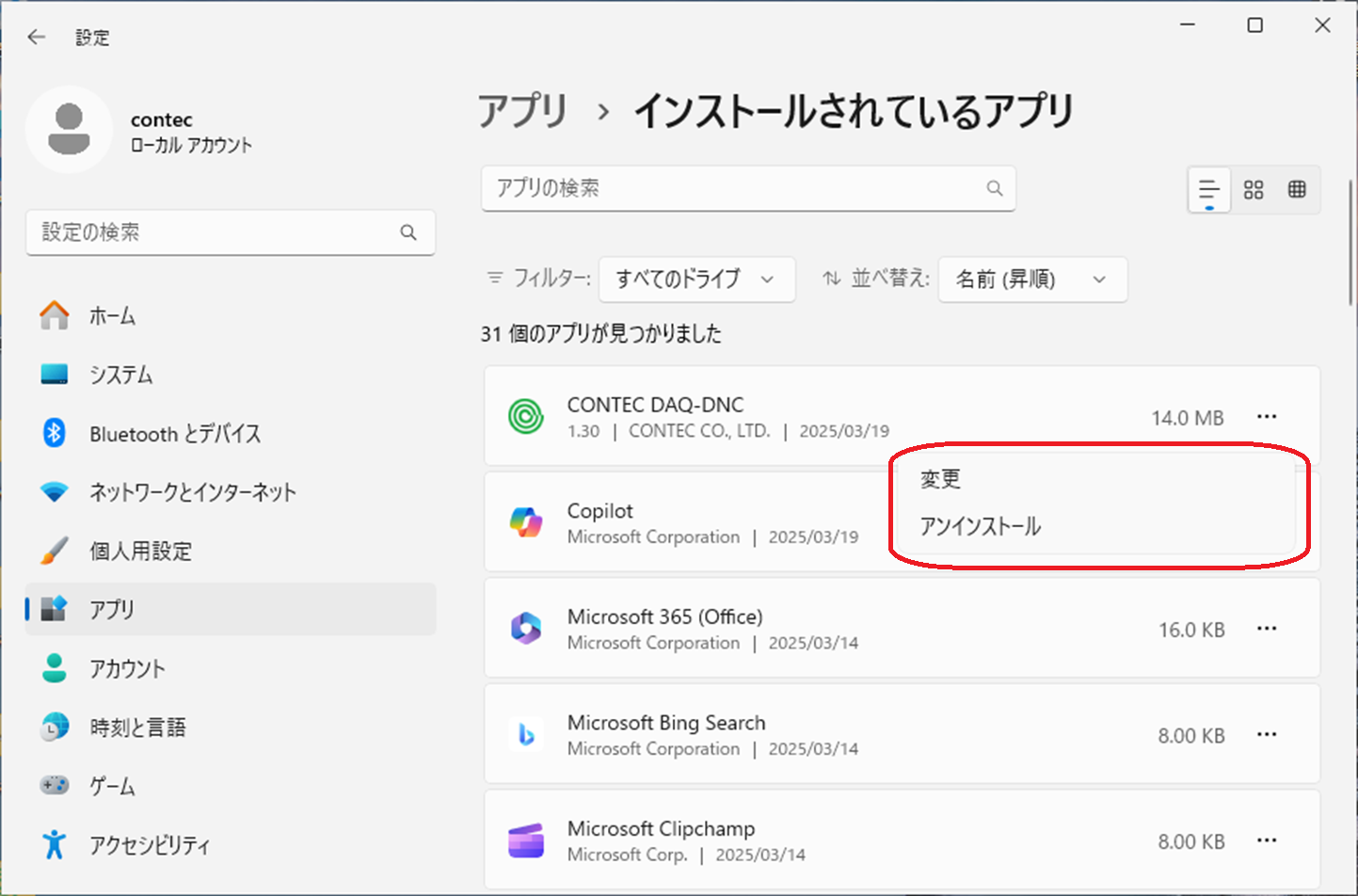Maximize the 設定 window
This screenshot has height=896, width=1358.
click(x=1254, y=25)
